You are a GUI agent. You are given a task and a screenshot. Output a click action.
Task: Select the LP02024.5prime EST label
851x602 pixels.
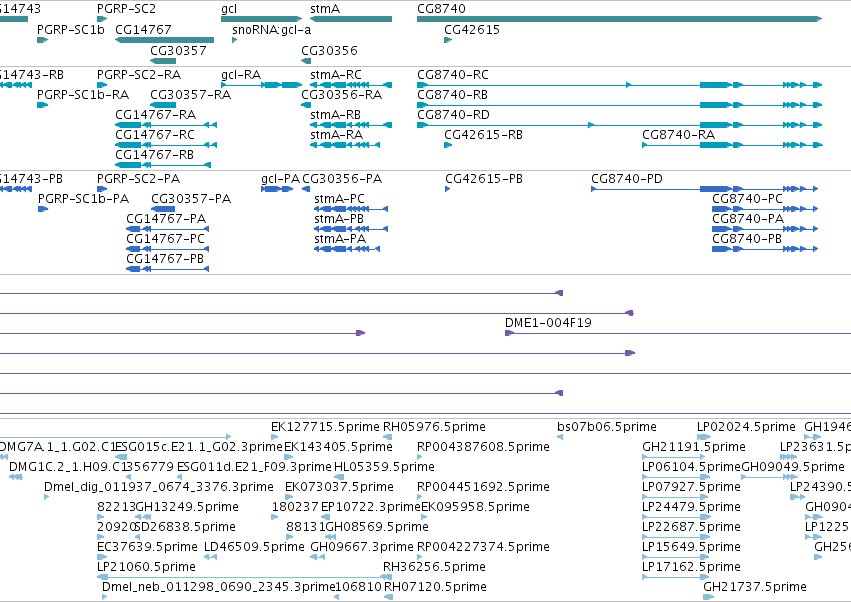click(x=746, y=427)
